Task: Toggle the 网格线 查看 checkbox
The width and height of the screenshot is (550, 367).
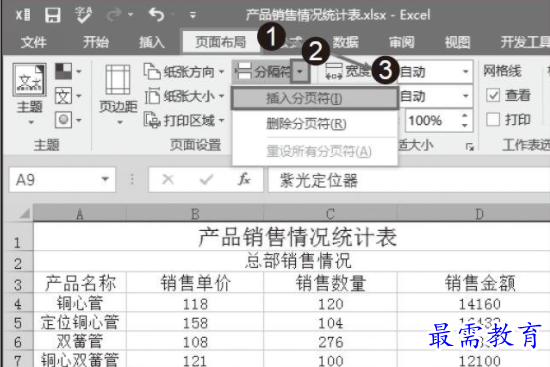Action: pyautogui.click(x=493, y=95)
